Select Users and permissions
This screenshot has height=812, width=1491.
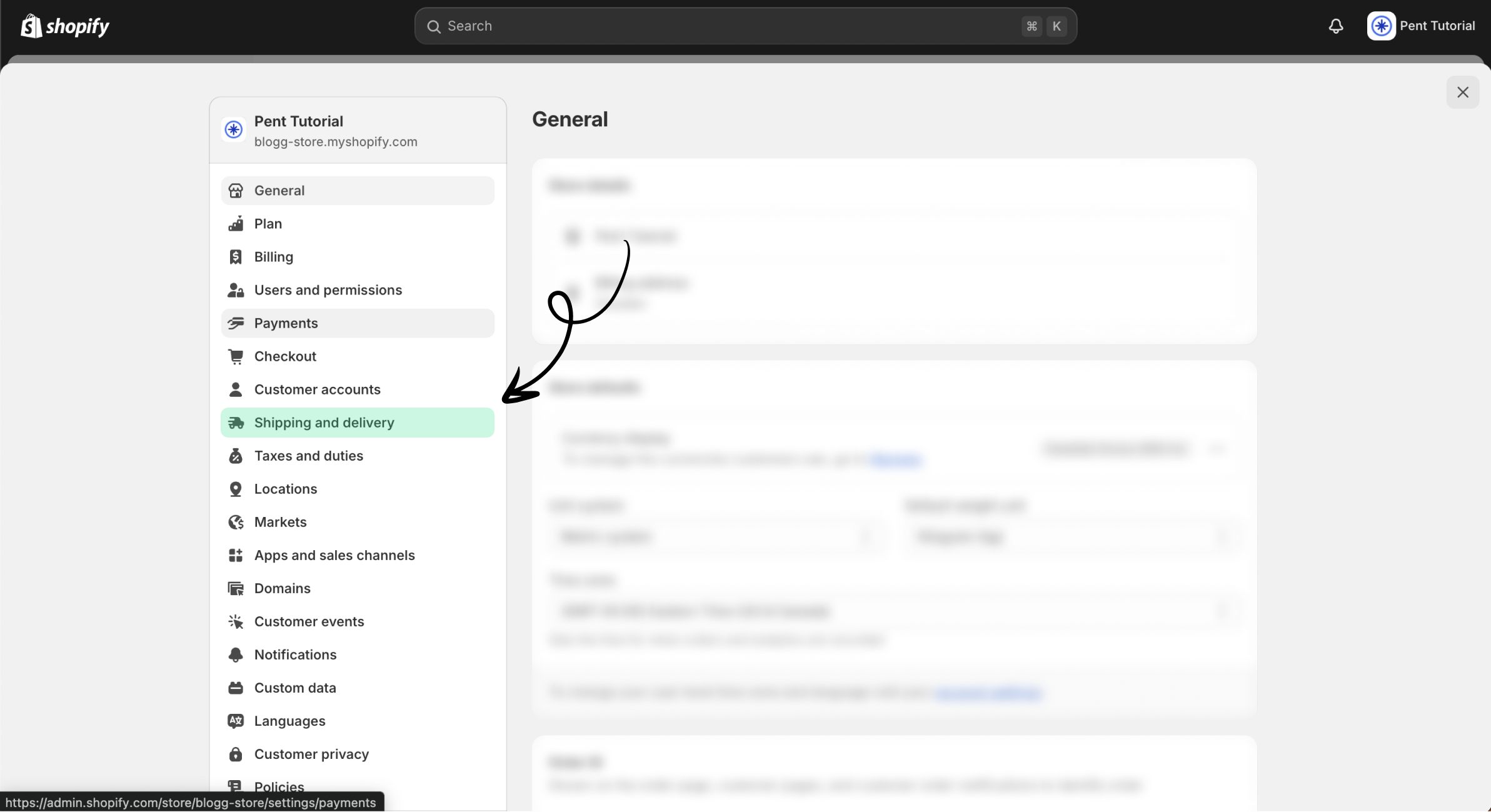coord(358,290)
